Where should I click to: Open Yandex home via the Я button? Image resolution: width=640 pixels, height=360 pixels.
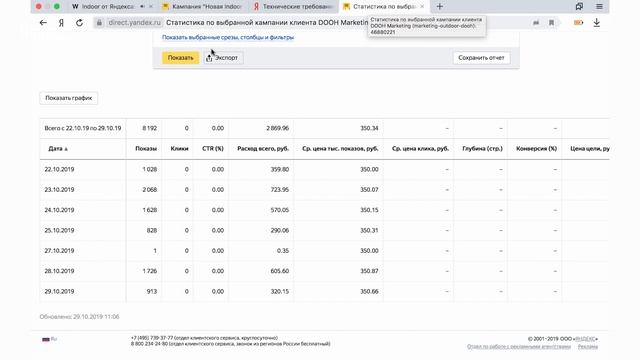coord(61,23)
